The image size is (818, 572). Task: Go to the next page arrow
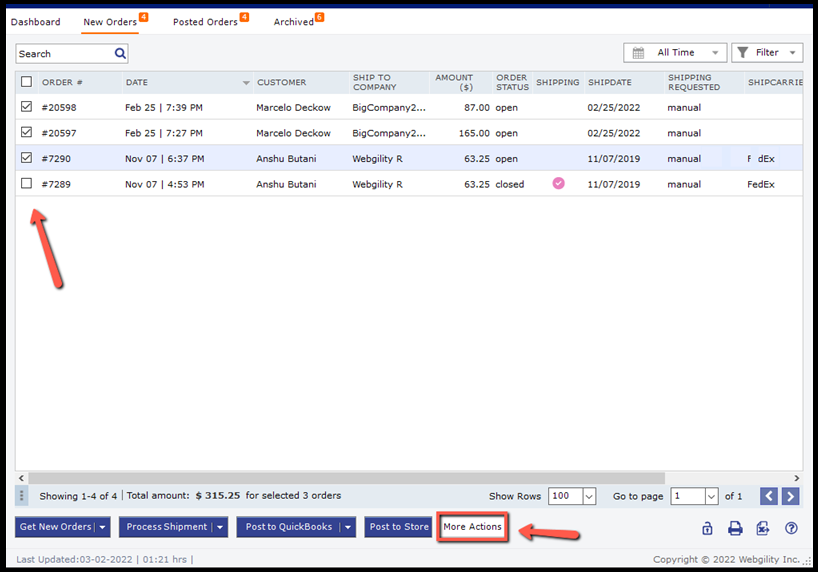(x=791, y=496)
